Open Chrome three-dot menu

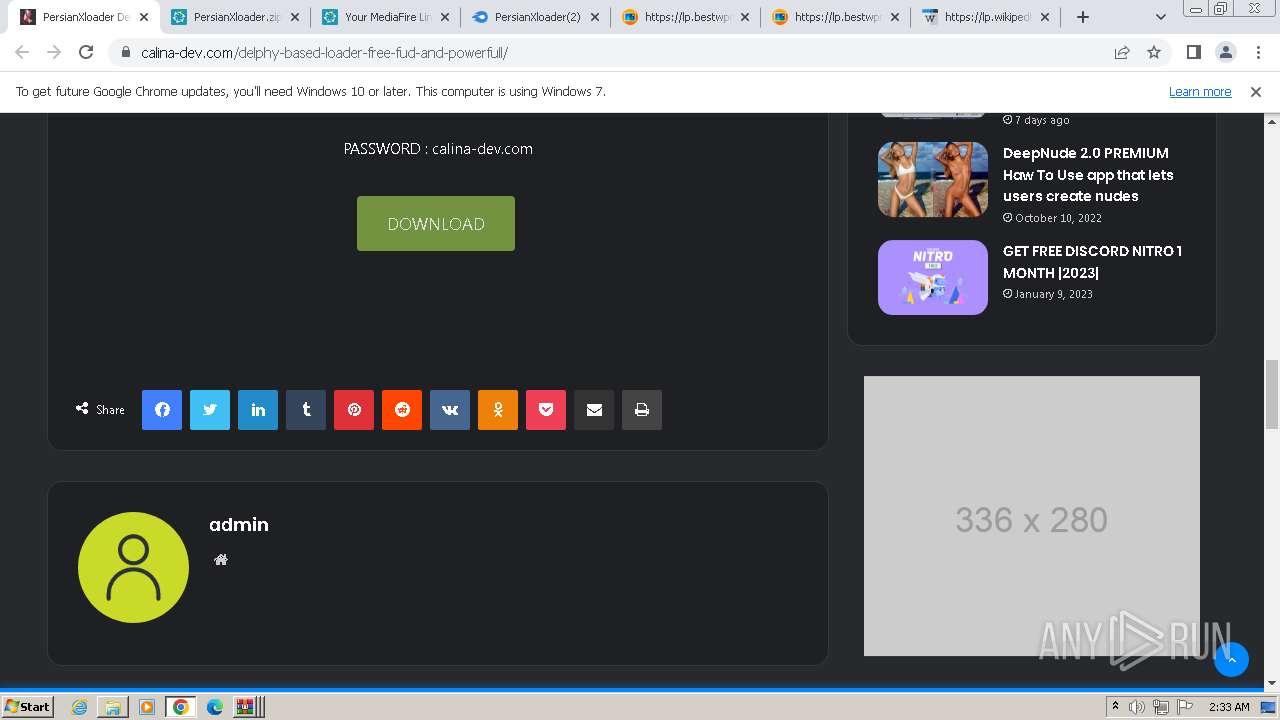pos(1257,52)
